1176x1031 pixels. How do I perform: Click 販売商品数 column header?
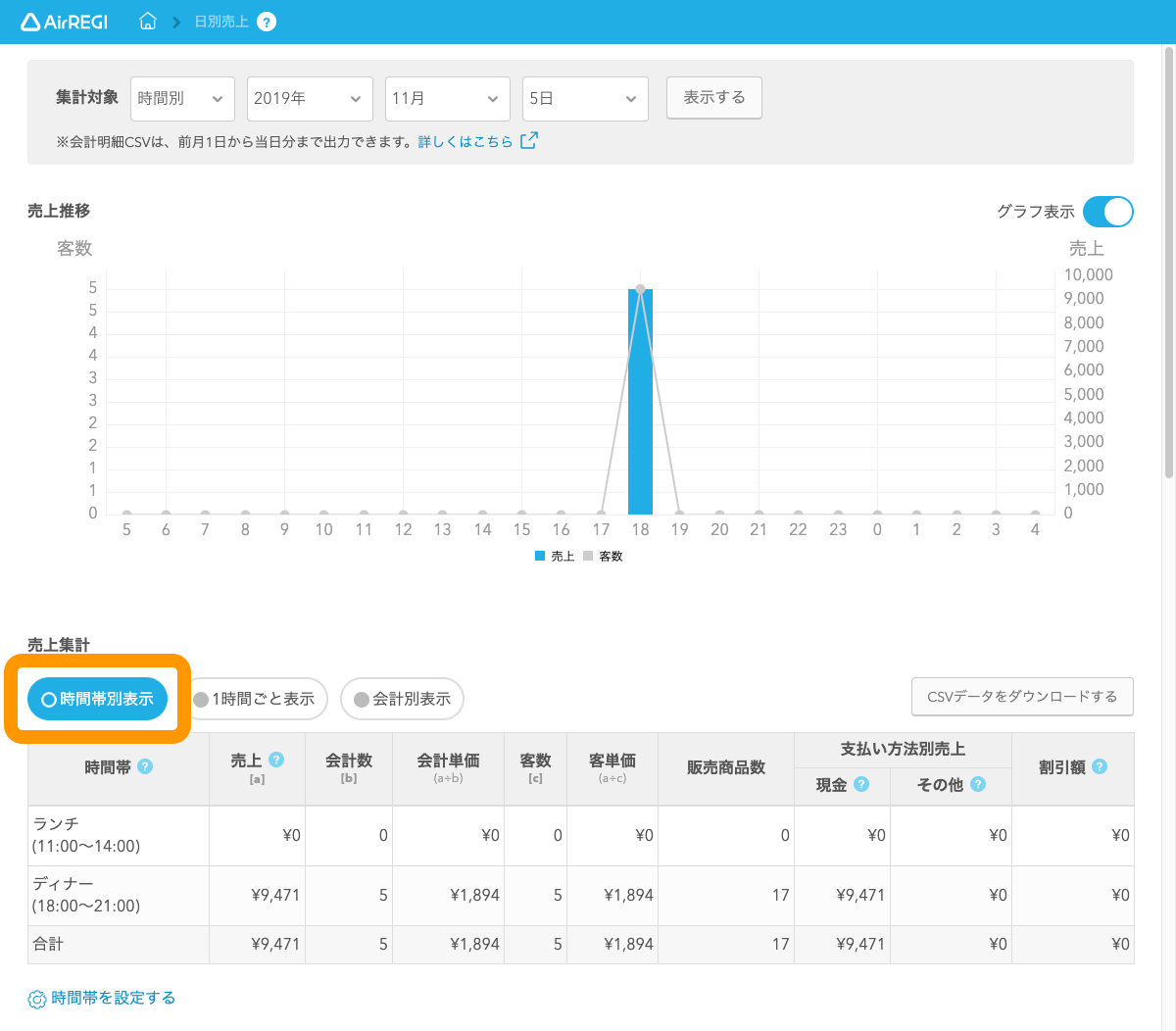(726, 767)
